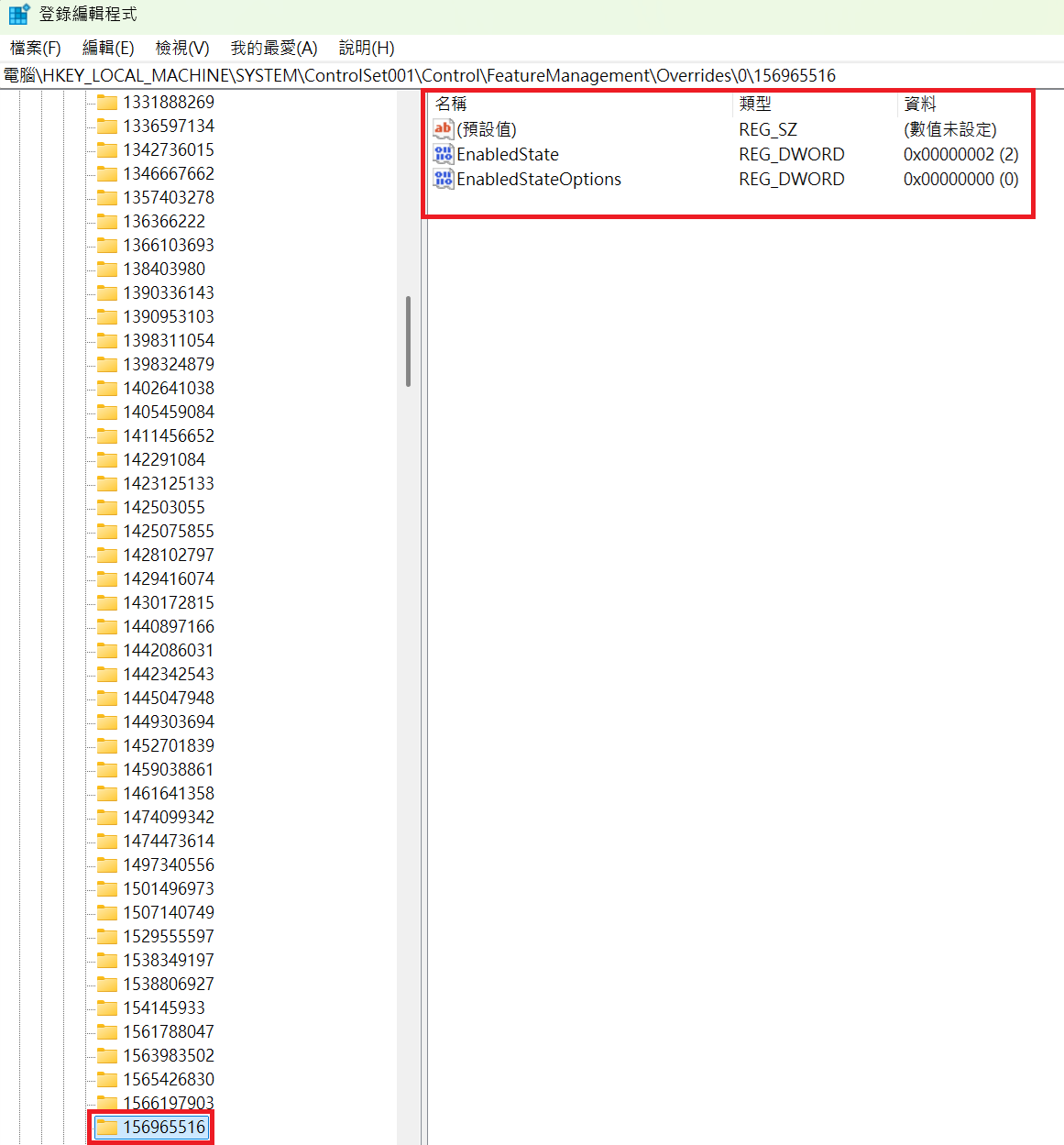Image resolution: width=1064 pixels, height=1145 pixels.
Task: Select key 1474473614 in tree
Action: (169, 841)
